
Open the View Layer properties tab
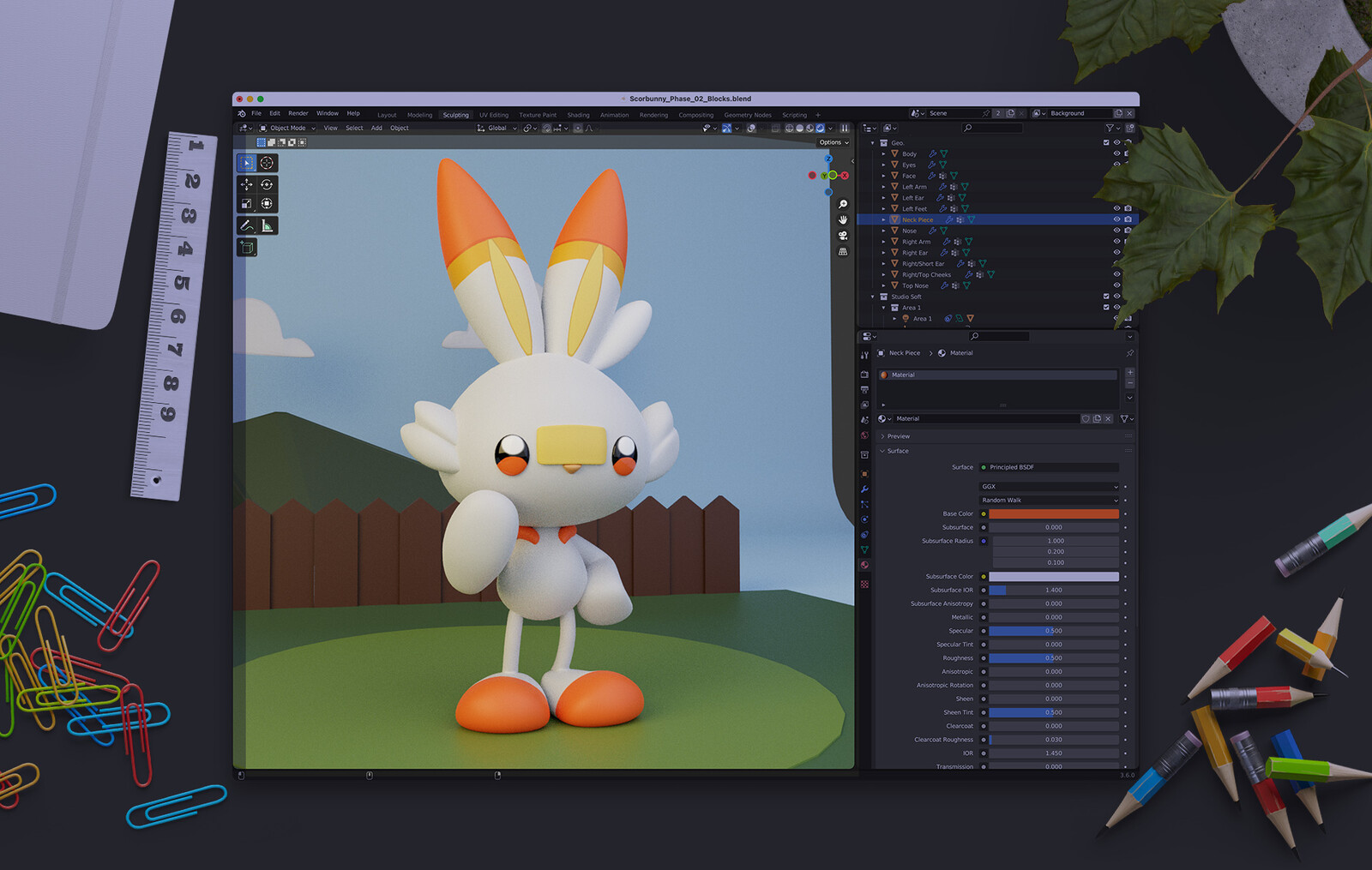pos(864,405)
